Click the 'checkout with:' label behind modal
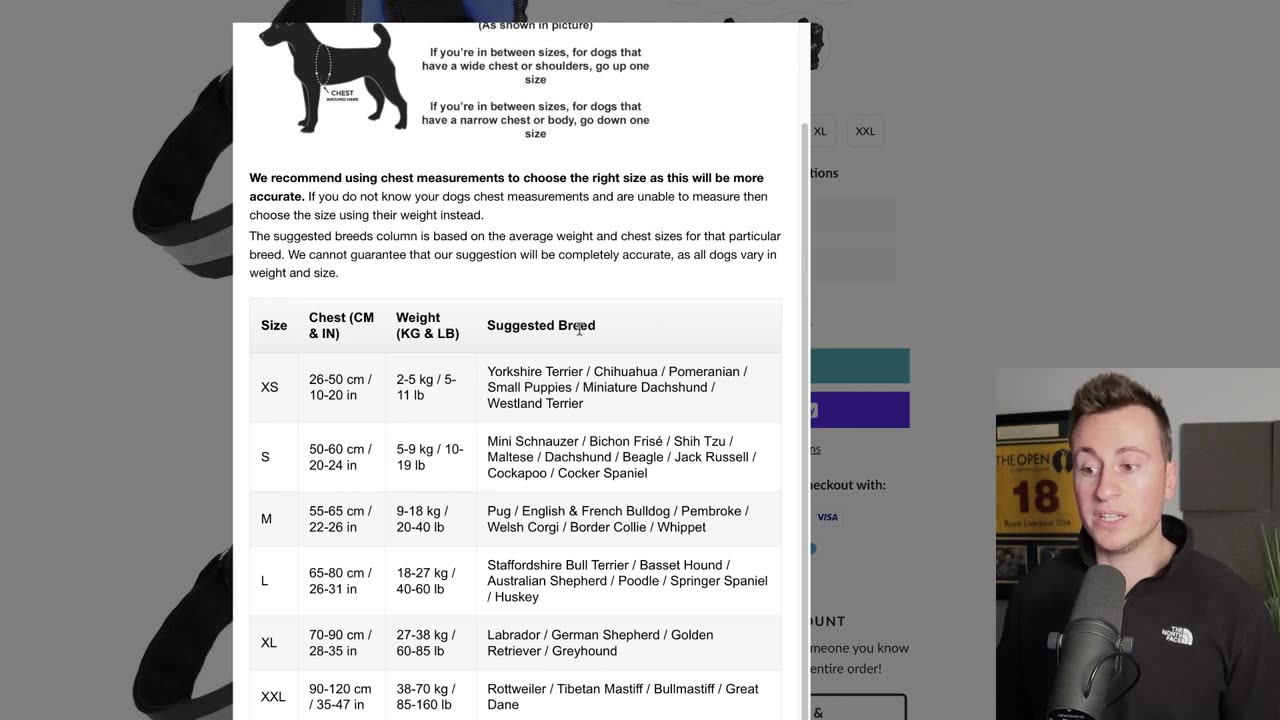Viewport: 1280px width, 720px height. point(848,485)
